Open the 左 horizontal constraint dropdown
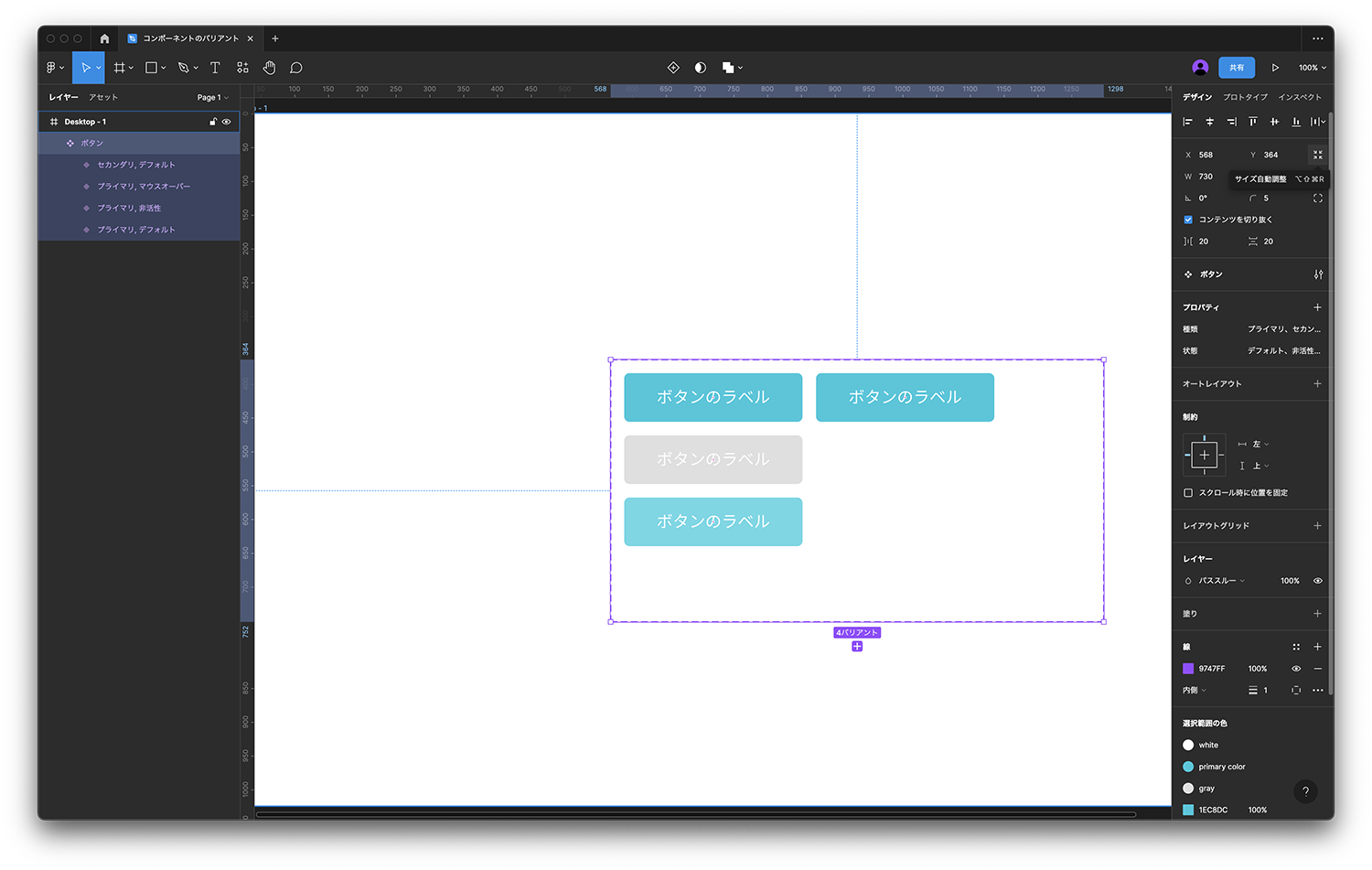The image size is (1372, 870). (1260, 445)
